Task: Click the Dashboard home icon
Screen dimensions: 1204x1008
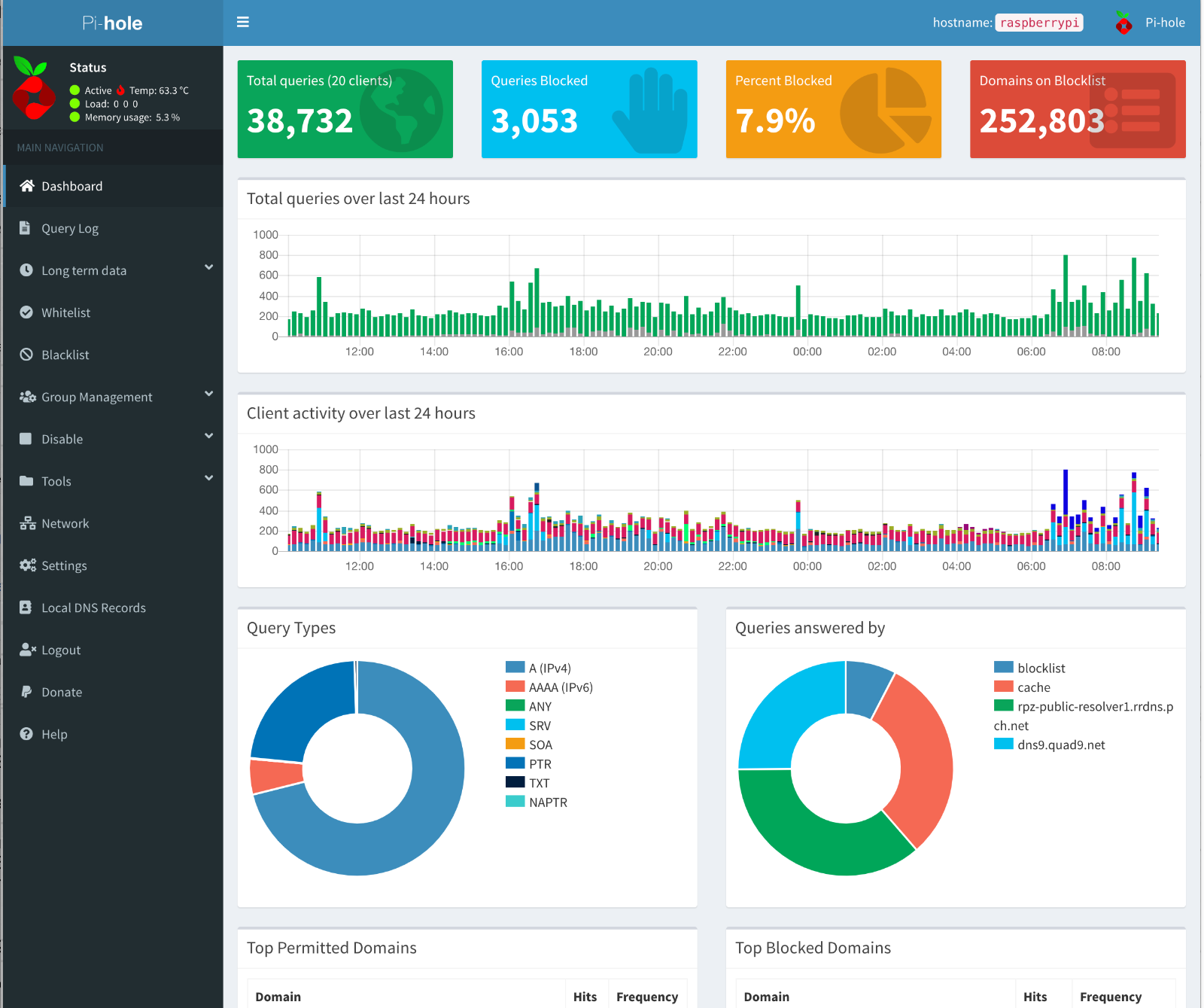Action: (27, 186)
